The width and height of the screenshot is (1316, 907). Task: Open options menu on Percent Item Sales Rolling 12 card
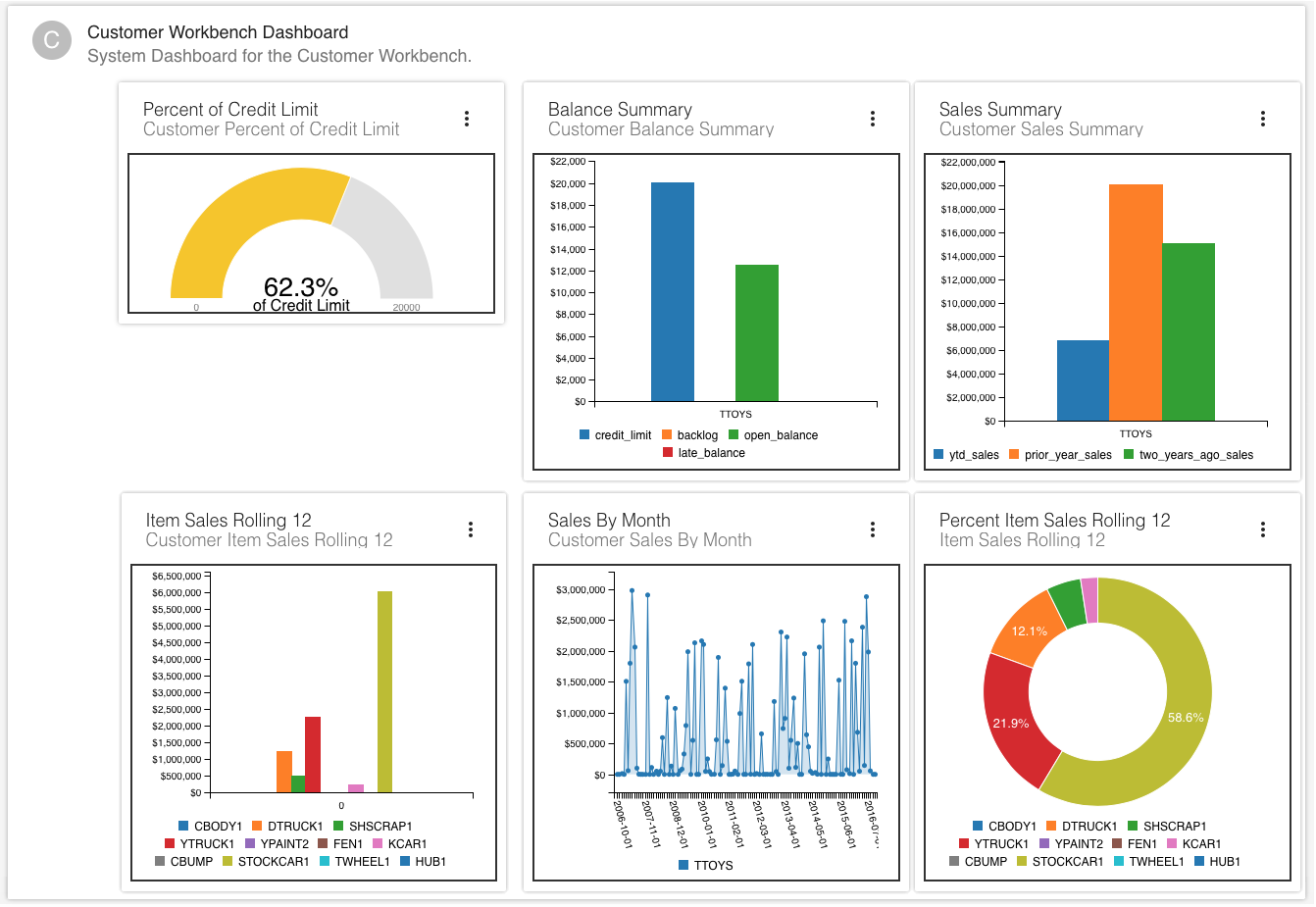point(1263,529)
